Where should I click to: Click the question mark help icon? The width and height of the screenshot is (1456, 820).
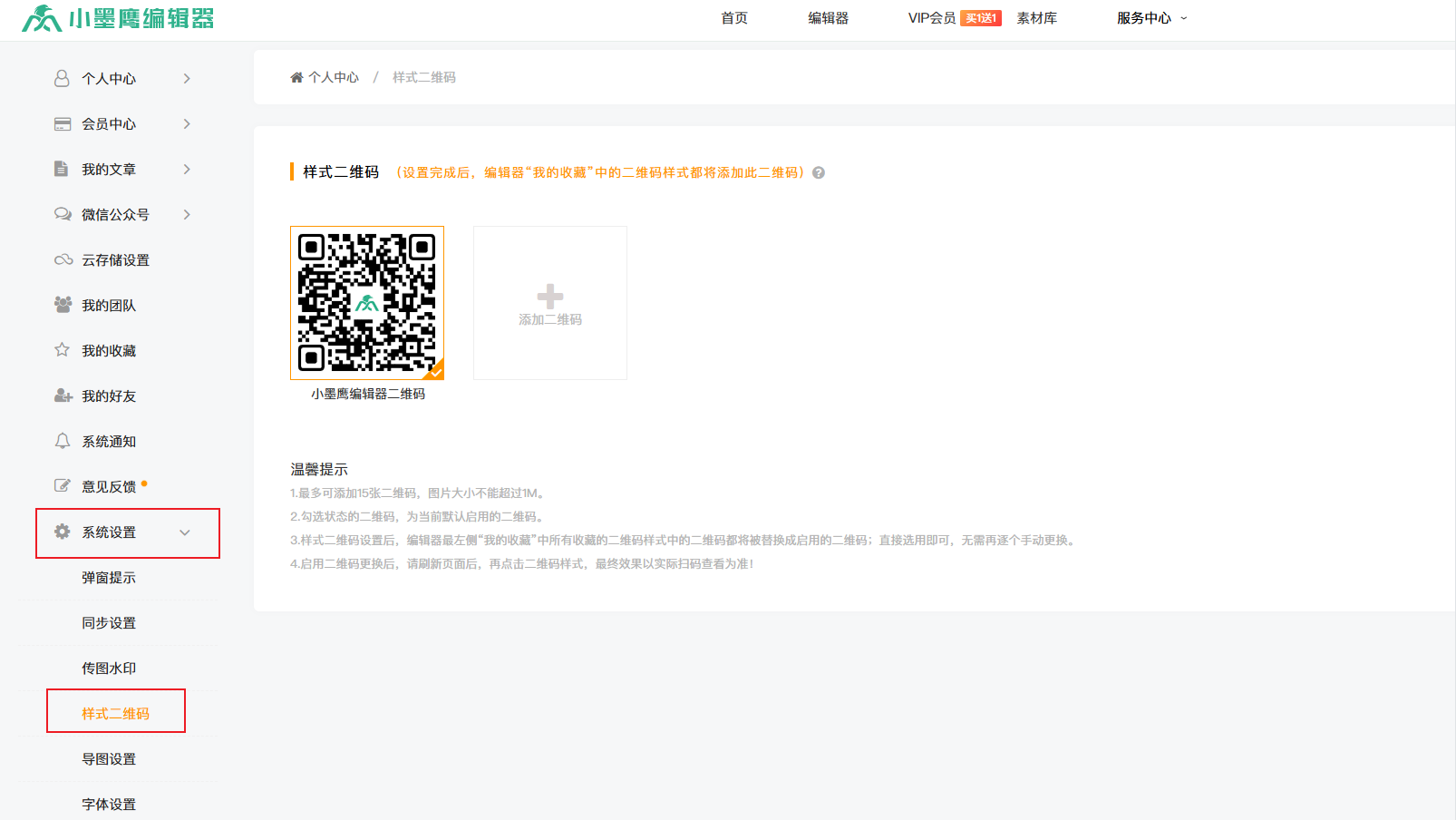coord(819,172)
